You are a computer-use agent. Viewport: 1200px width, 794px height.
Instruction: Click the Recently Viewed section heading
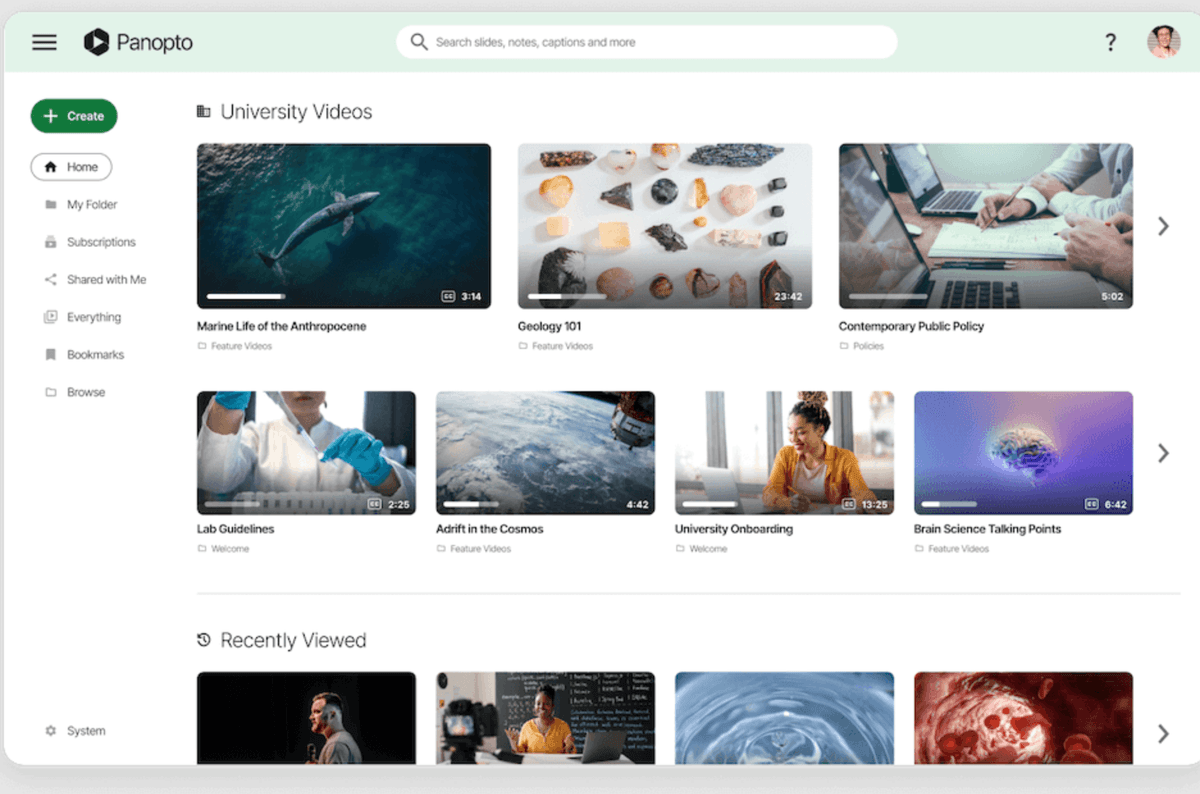(293, 640)
